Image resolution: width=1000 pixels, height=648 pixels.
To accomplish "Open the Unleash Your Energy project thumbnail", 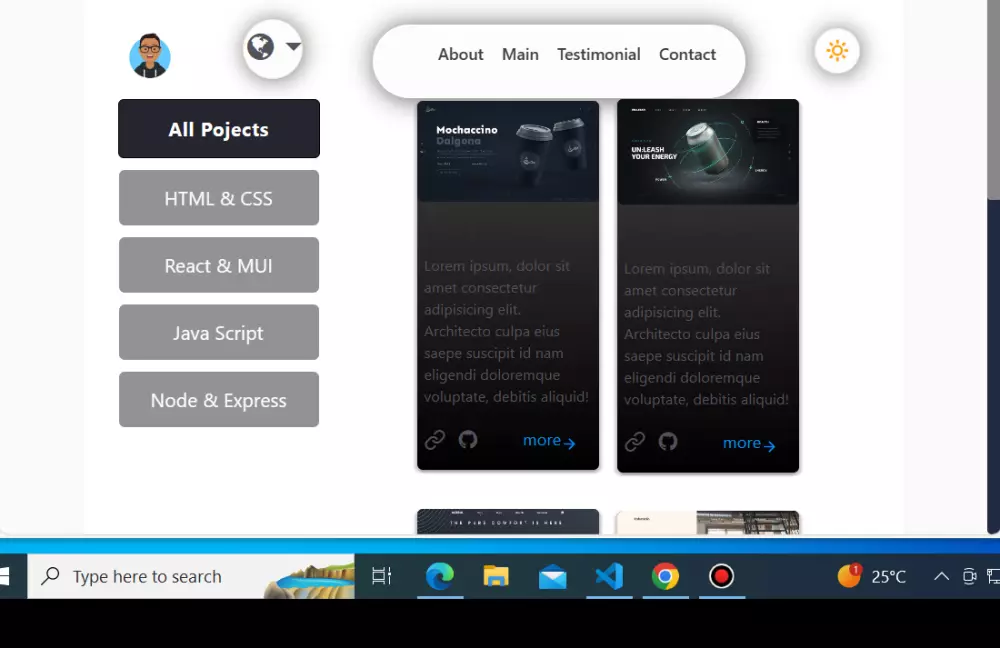I will click(x=708, y=152).
